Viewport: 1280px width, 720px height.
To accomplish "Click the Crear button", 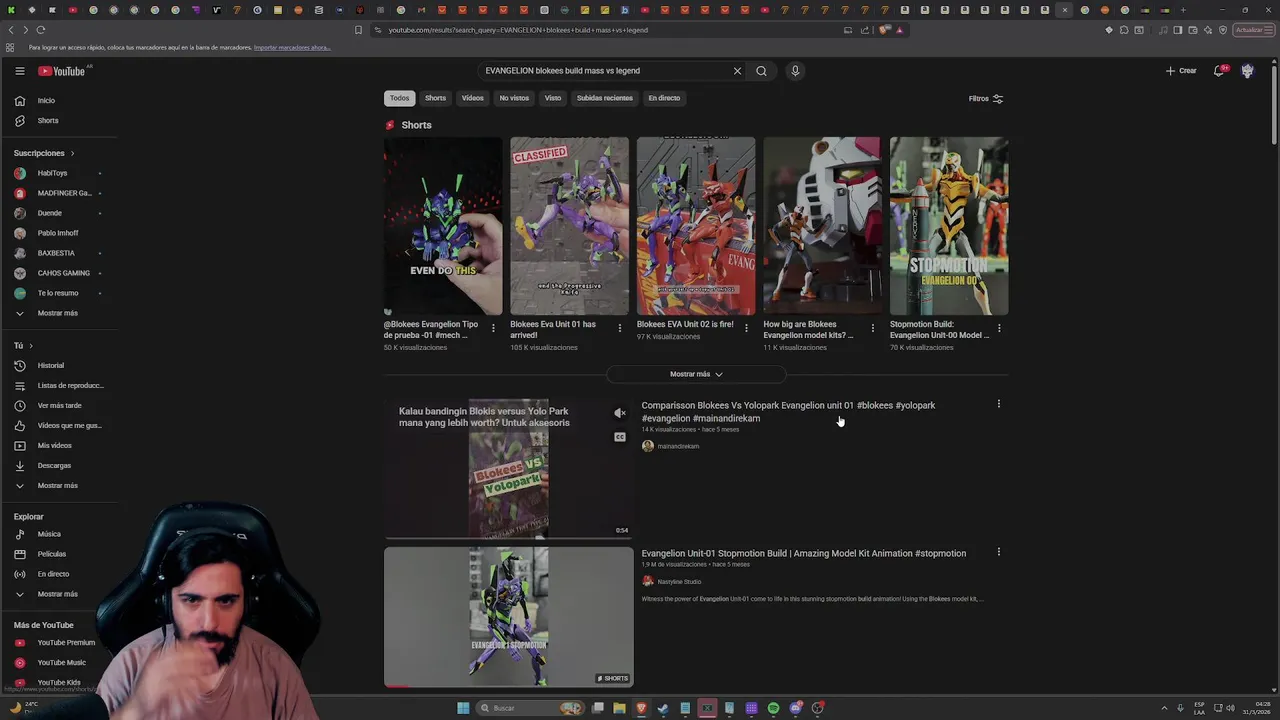I will [1181, 71].
